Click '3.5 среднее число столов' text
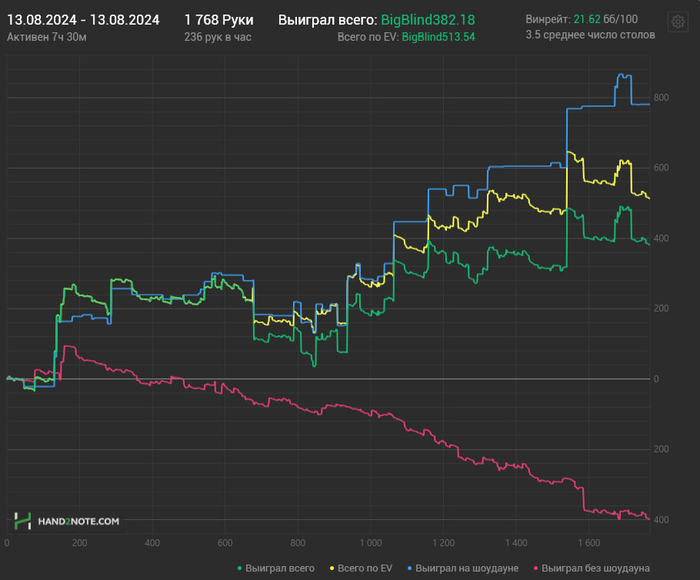This screenshot has height=580, width=700. click(590, 35)
